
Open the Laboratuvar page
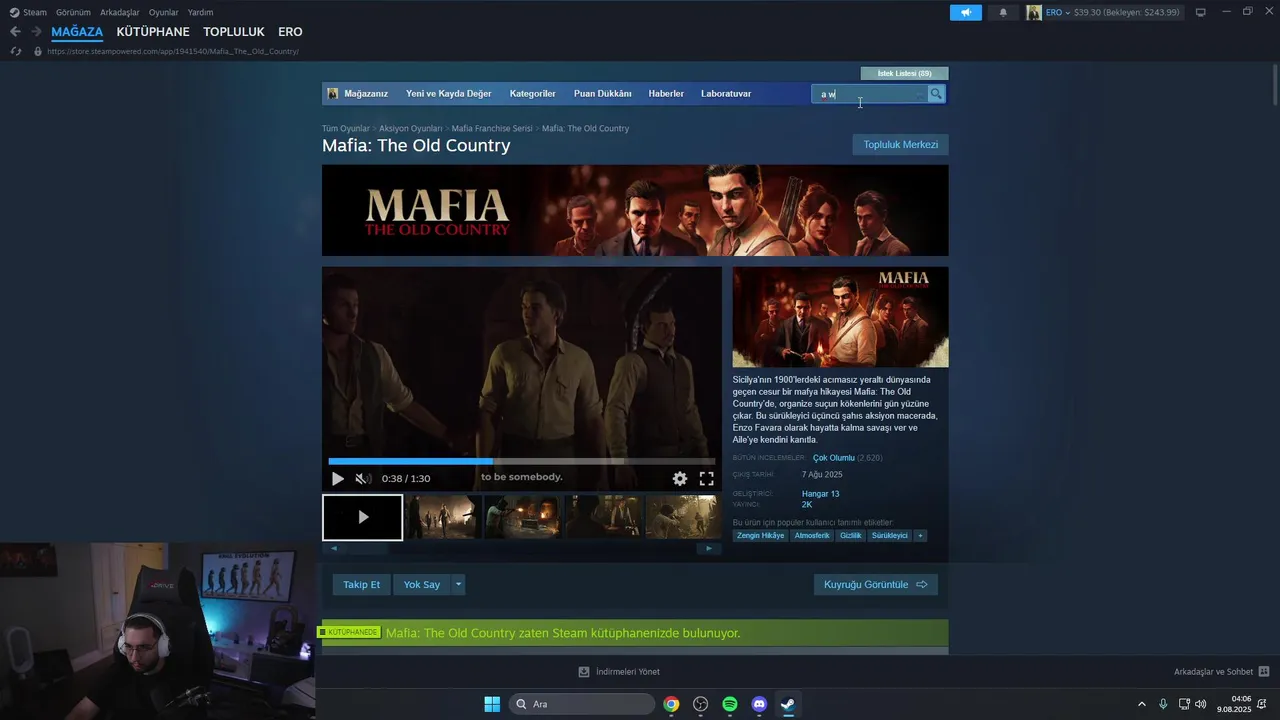(726, 94)
